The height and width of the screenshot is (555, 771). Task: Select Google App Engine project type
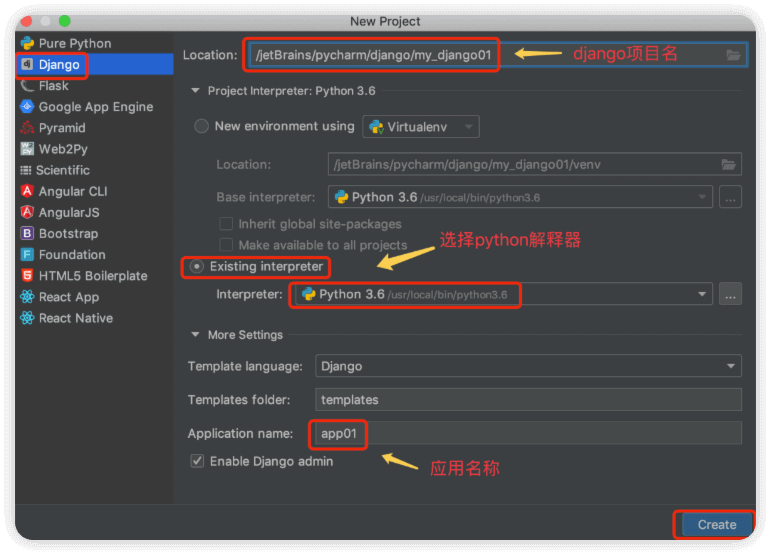click(94, 107)
